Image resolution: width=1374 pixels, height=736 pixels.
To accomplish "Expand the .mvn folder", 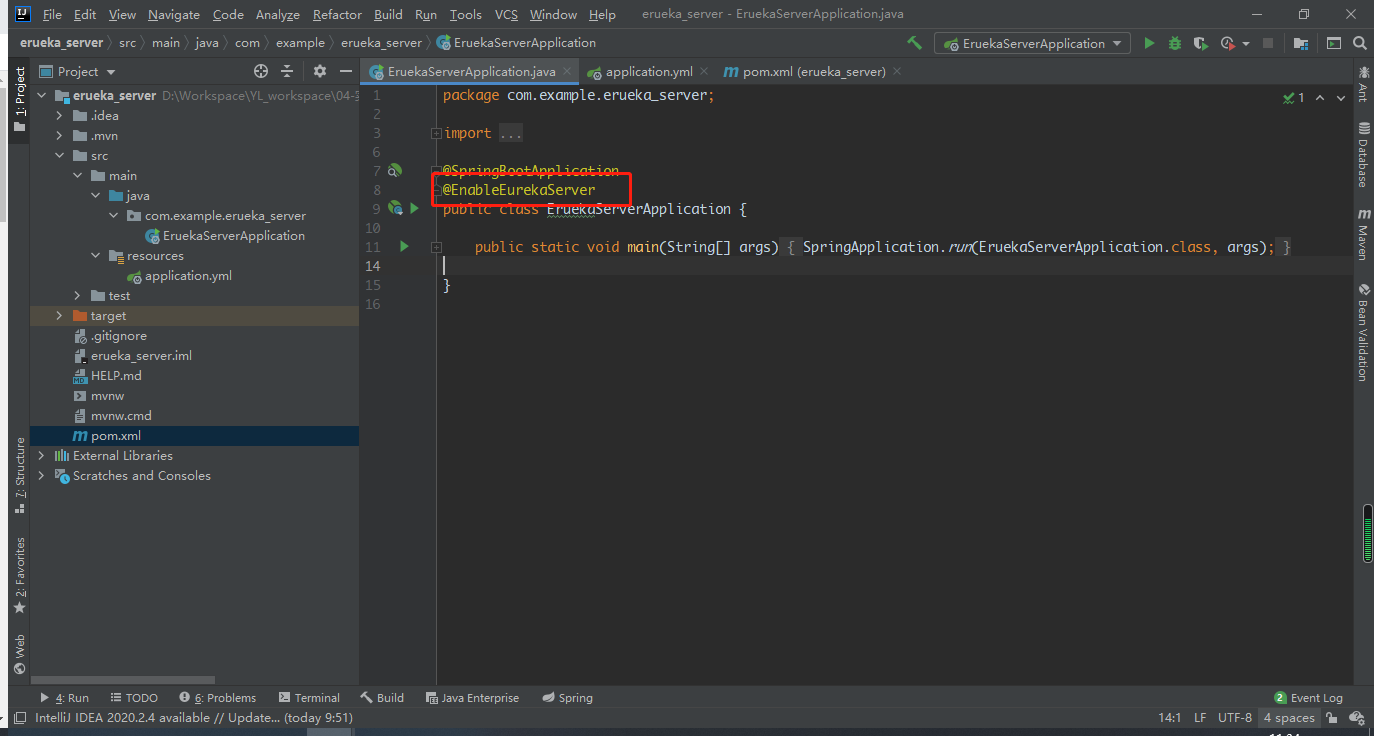I will tap(60, 136).
